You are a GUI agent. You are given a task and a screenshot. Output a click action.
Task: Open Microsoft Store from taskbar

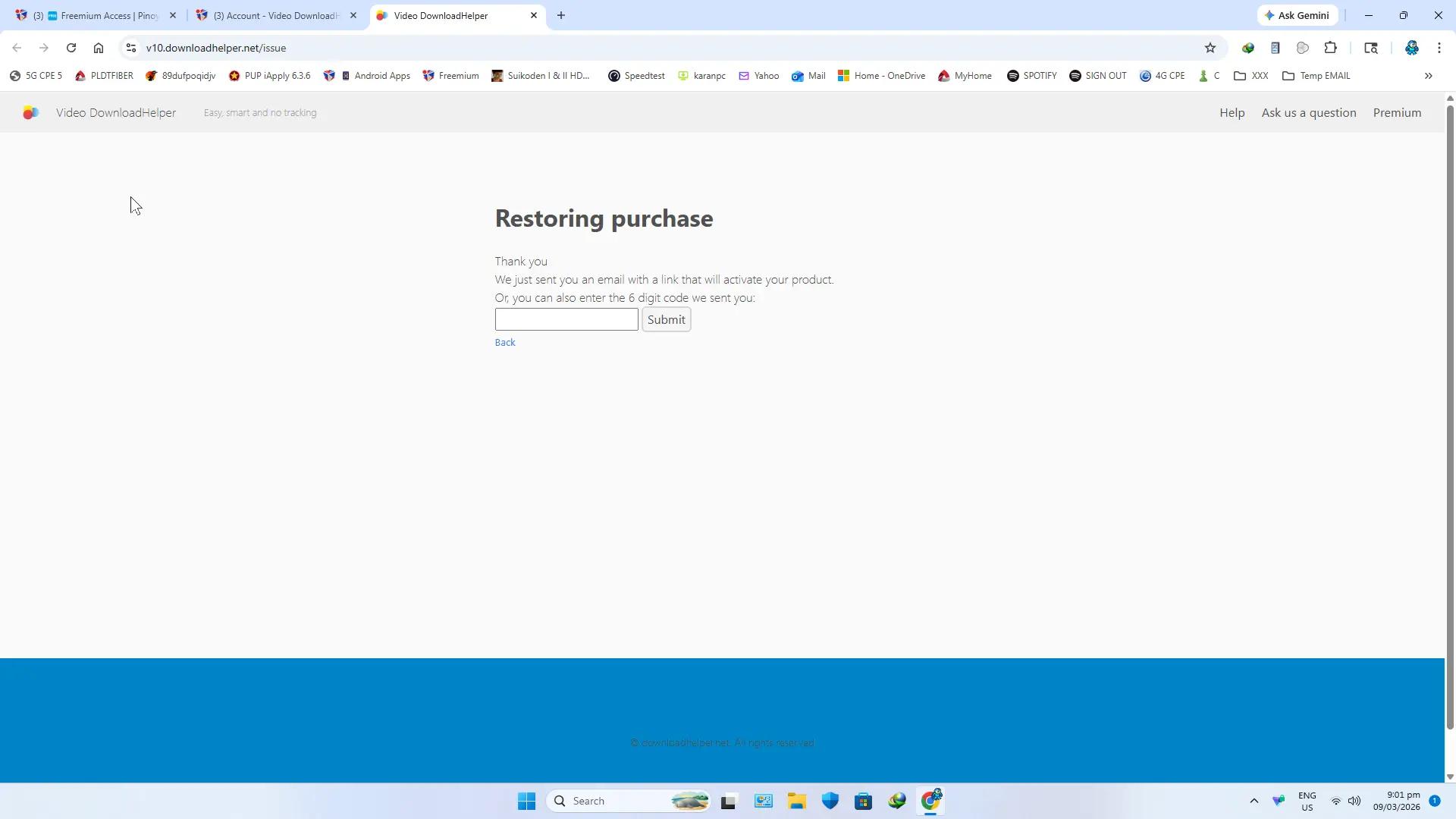(863, 801)
